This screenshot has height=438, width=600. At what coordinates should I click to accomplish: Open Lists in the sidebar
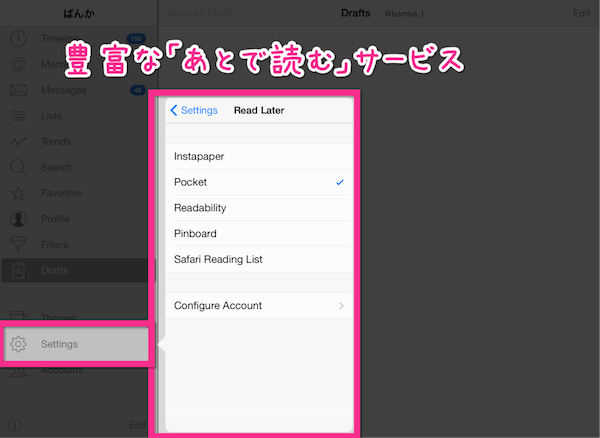[78, 116]
